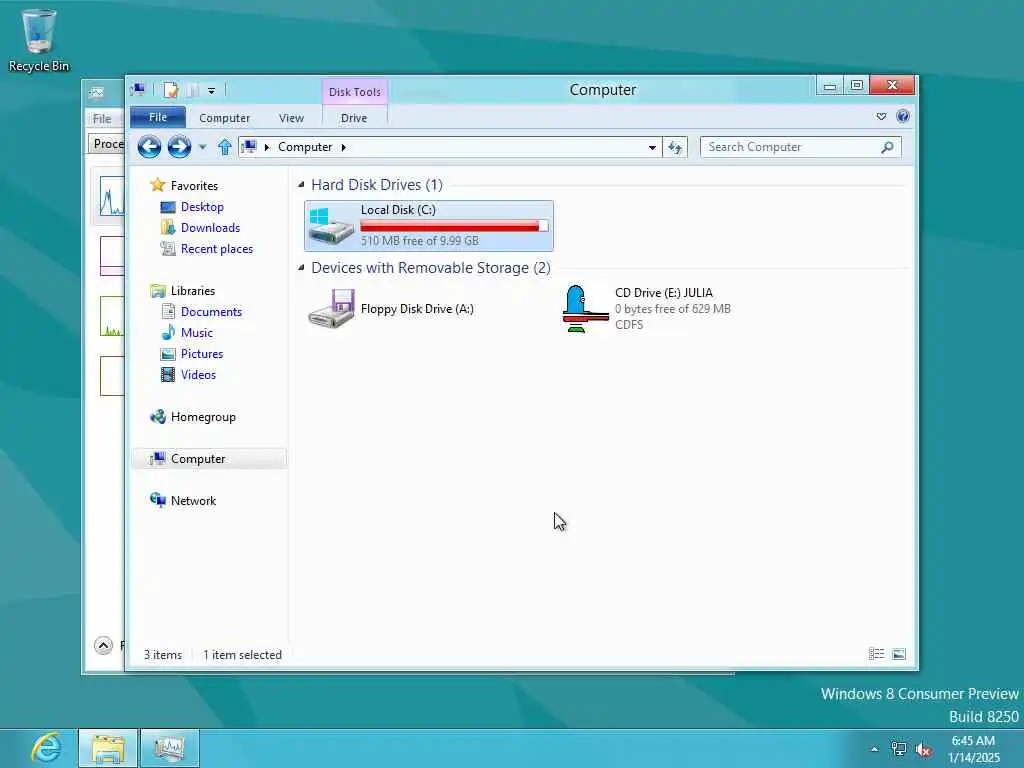Select CPU graph thumbnail in Task Manager

tap(112, 195)
